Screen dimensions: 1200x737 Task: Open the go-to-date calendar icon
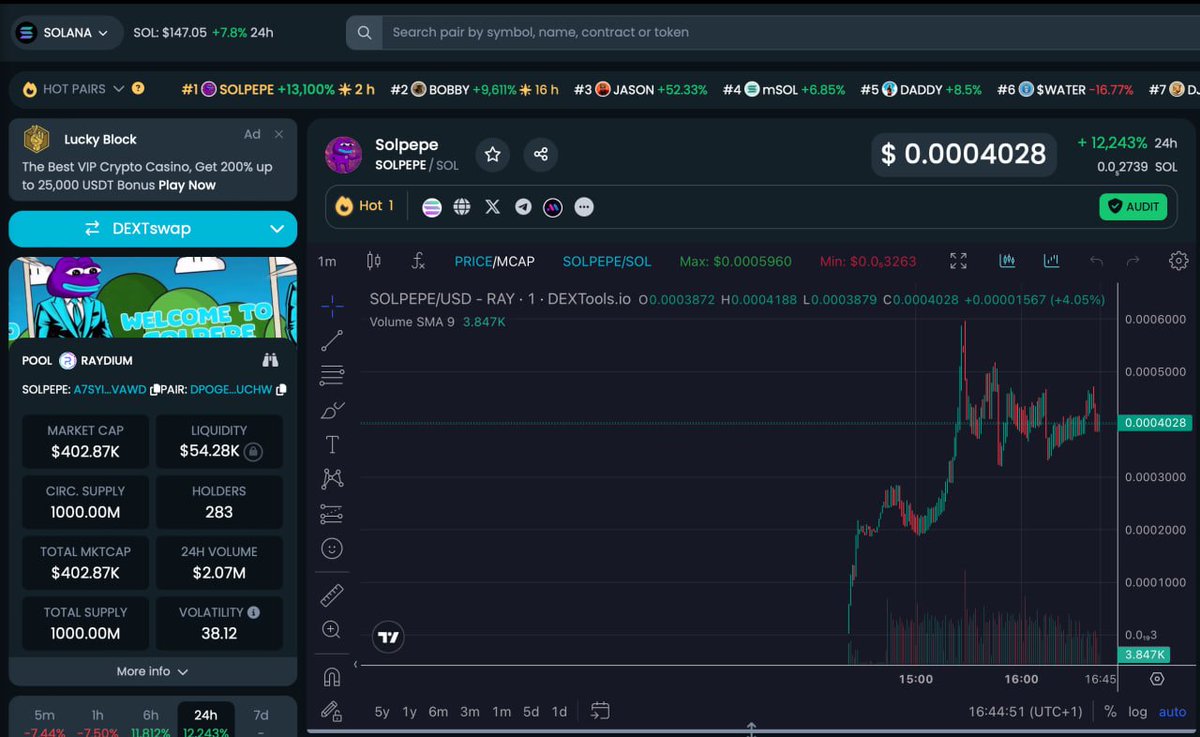600,711
